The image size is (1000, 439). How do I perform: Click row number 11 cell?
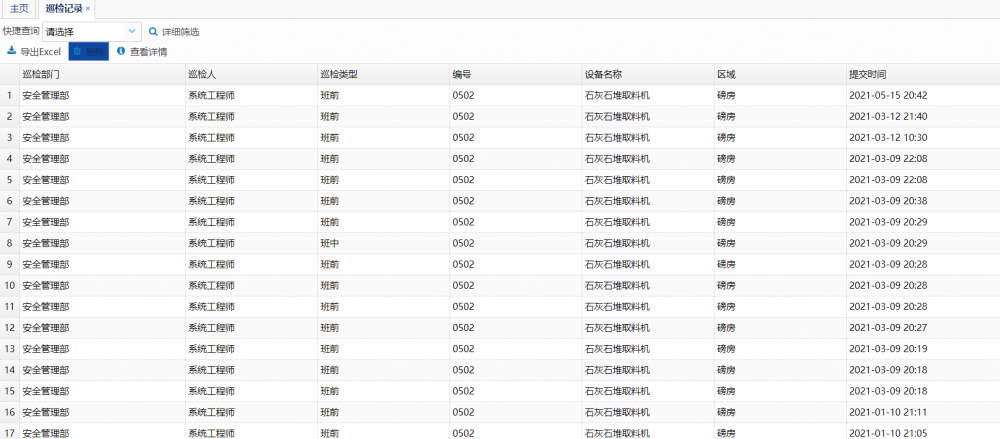point(10,306)
